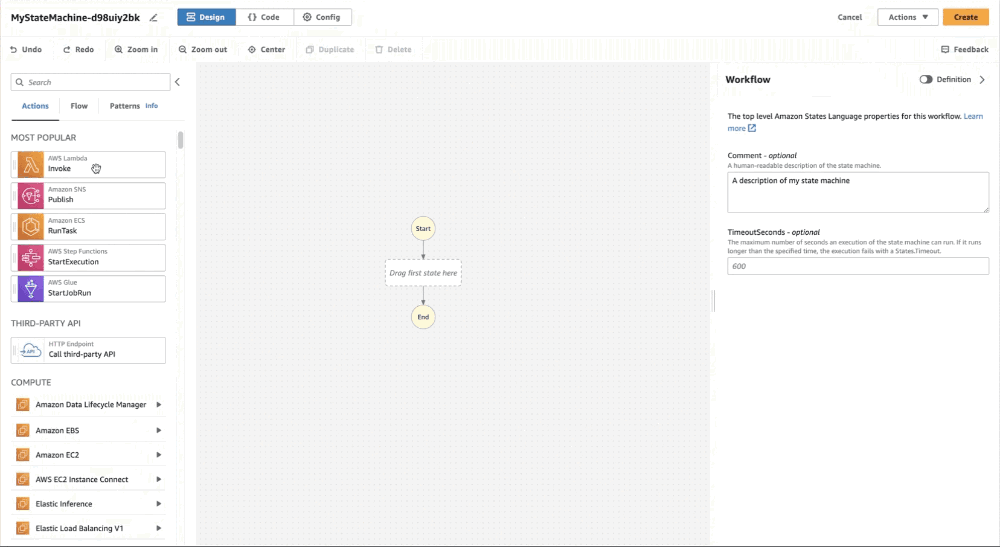The height and width of the screenshot is (547, 1000).
Task: Click the Amazon ECS RunTask icon
Action: tap(31, 227)
